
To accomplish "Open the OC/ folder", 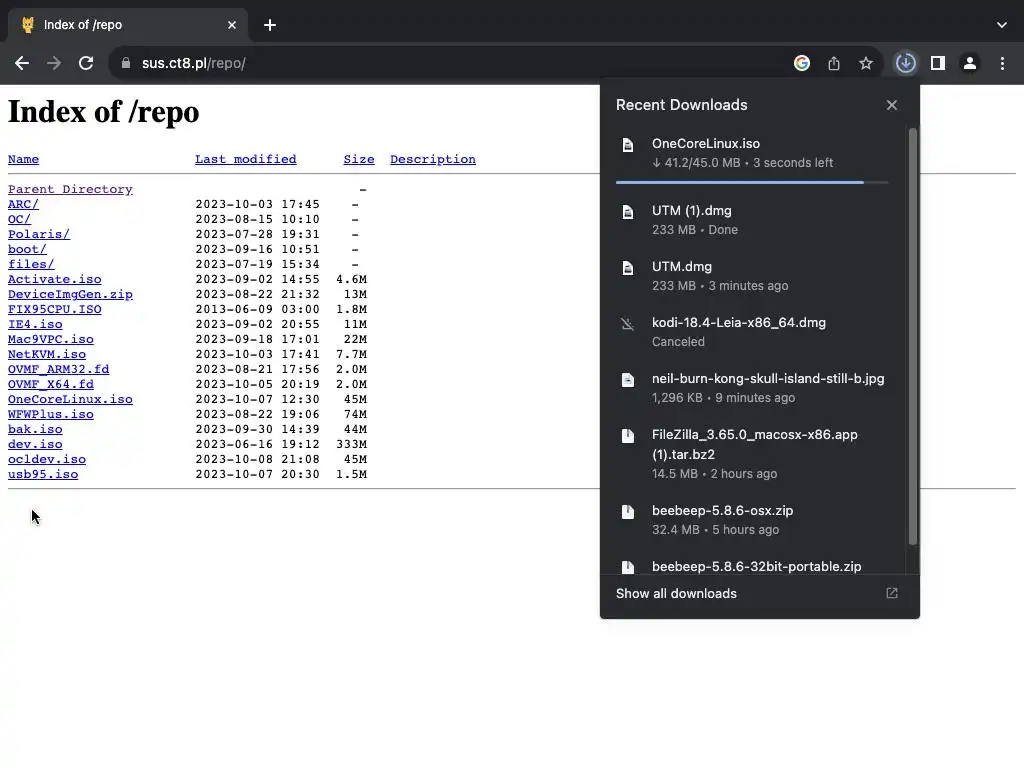I will (20, 219).
